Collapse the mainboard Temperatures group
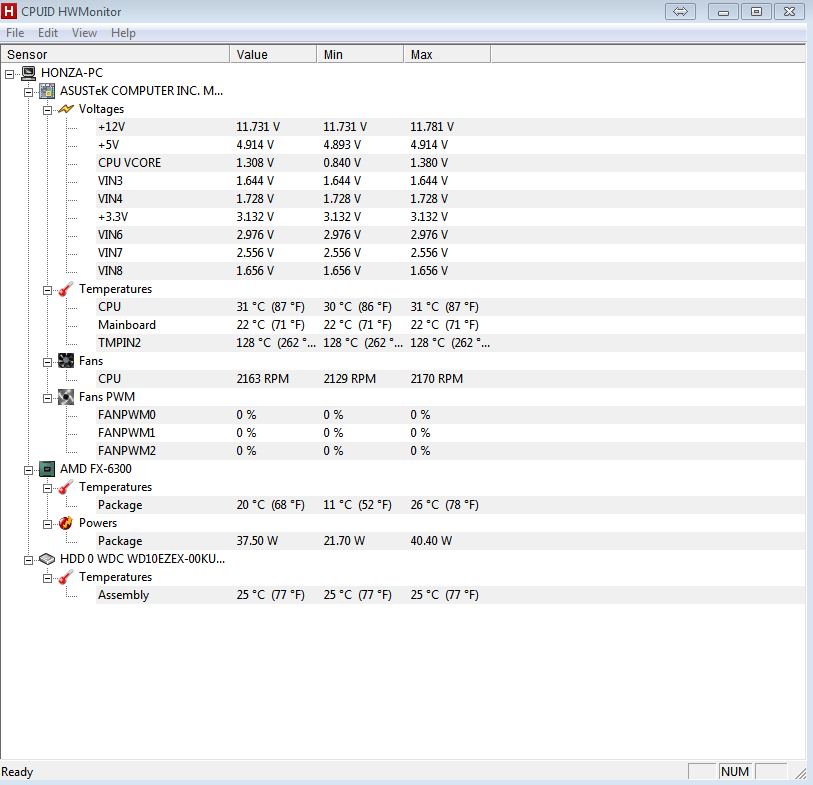 click(47, 290)
